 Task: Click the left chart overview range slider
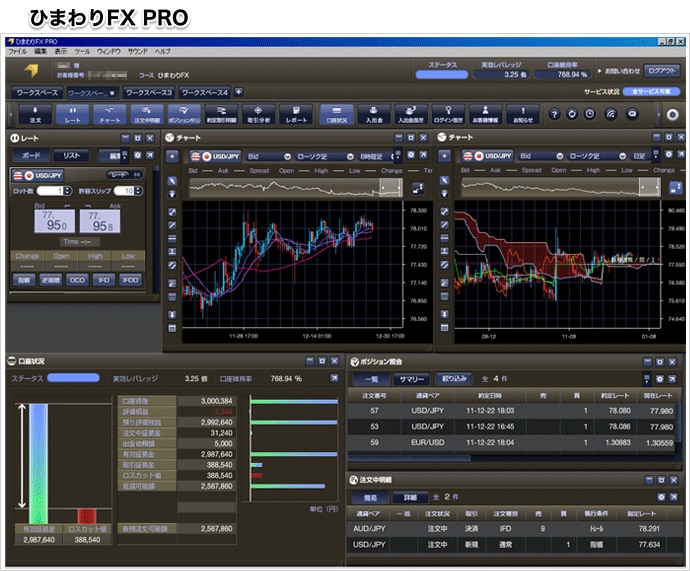(x=391, y=188)
